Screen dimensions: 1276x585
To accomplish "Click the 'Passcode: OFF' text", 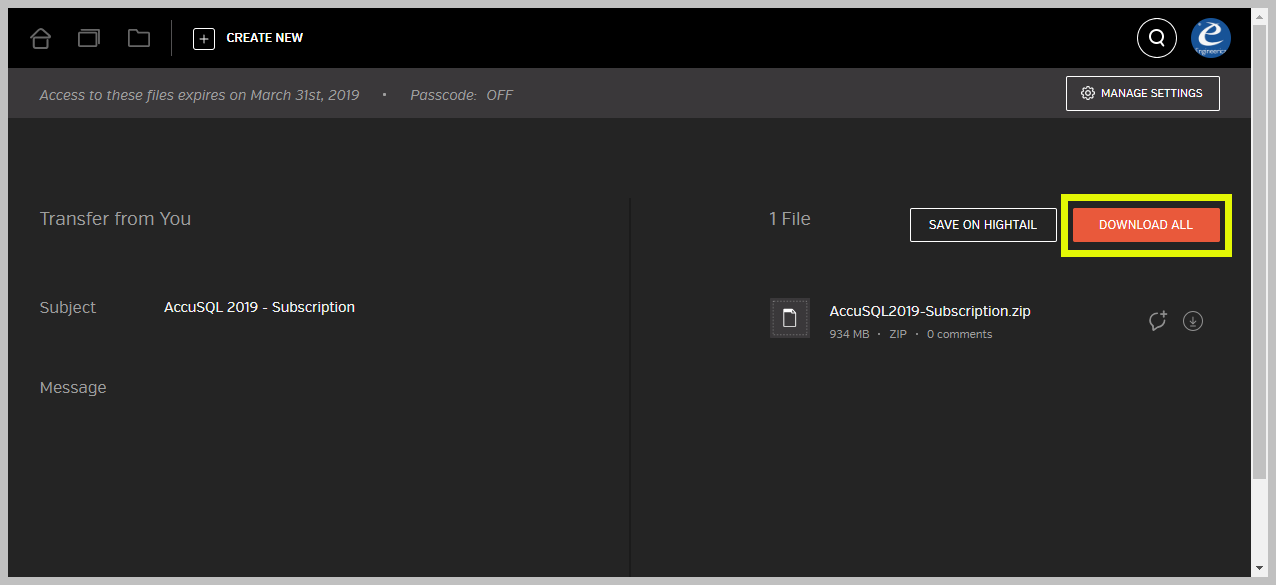I will [x=461, y=95].
